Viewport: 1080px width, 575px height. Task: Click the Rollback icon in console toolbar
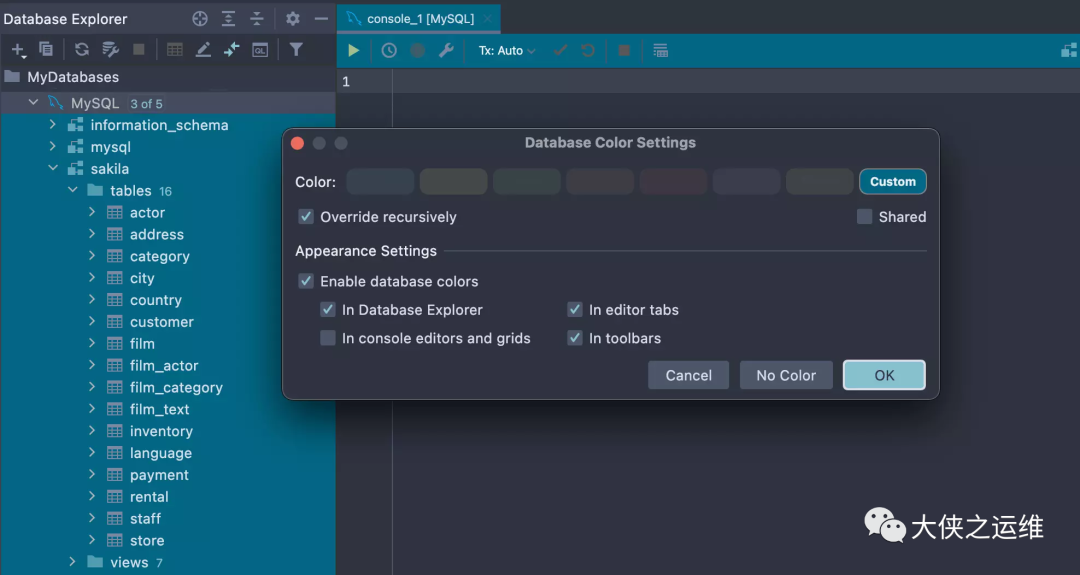click(588, 50)
